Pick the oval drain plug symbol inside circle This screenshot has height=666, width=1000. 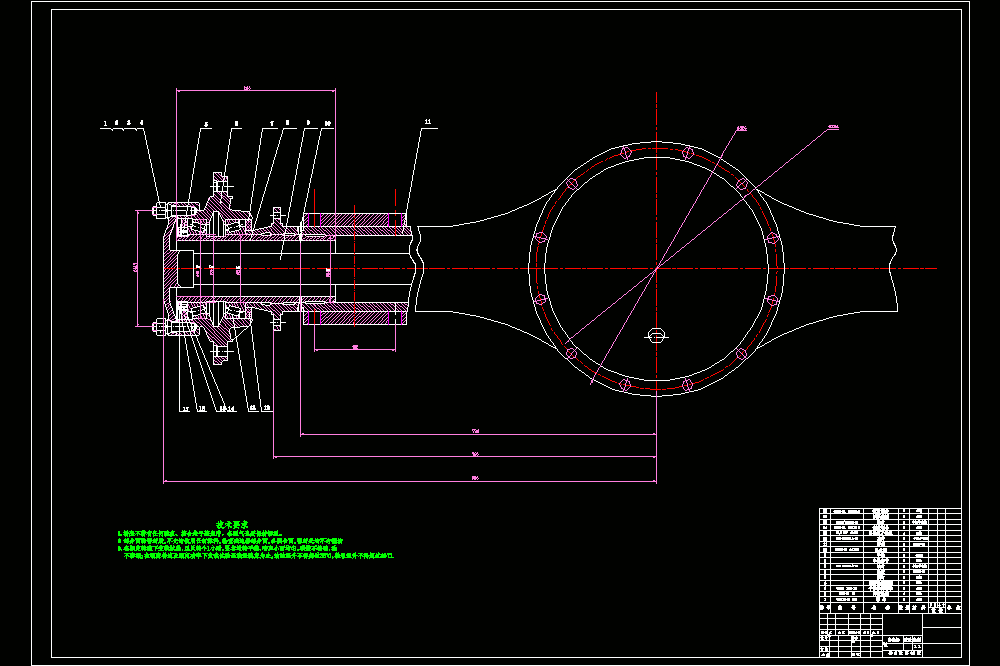click(656, 335)
